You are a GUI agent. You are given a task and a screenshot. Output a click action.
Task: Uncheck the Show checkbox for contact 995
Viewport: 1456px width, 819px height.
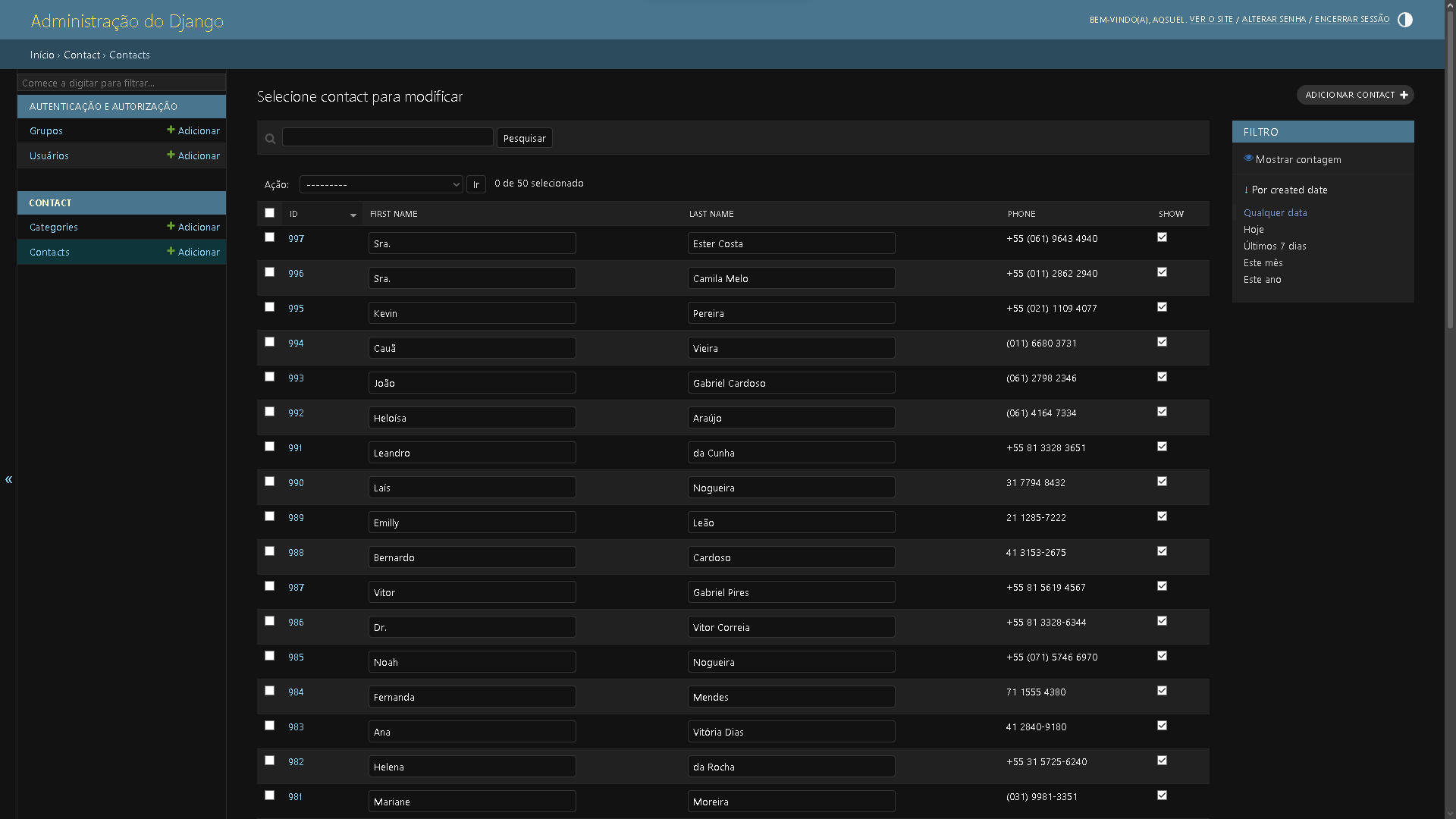click(x=1162, y=307)
